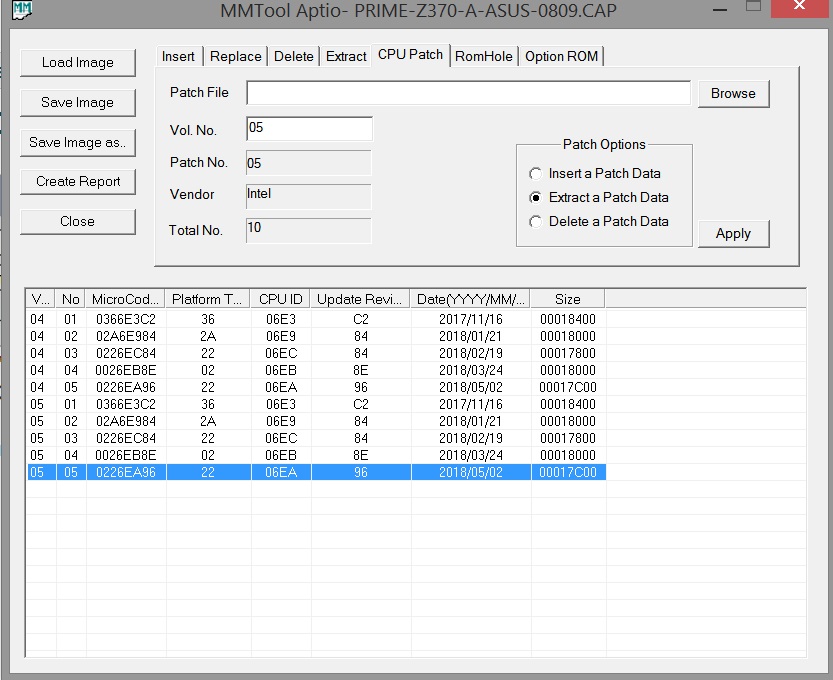Image resolution: width=833 pixels, height=680 pixels.
Task: Click the MMTool app icon in title bar
Action: pos(22,9)
